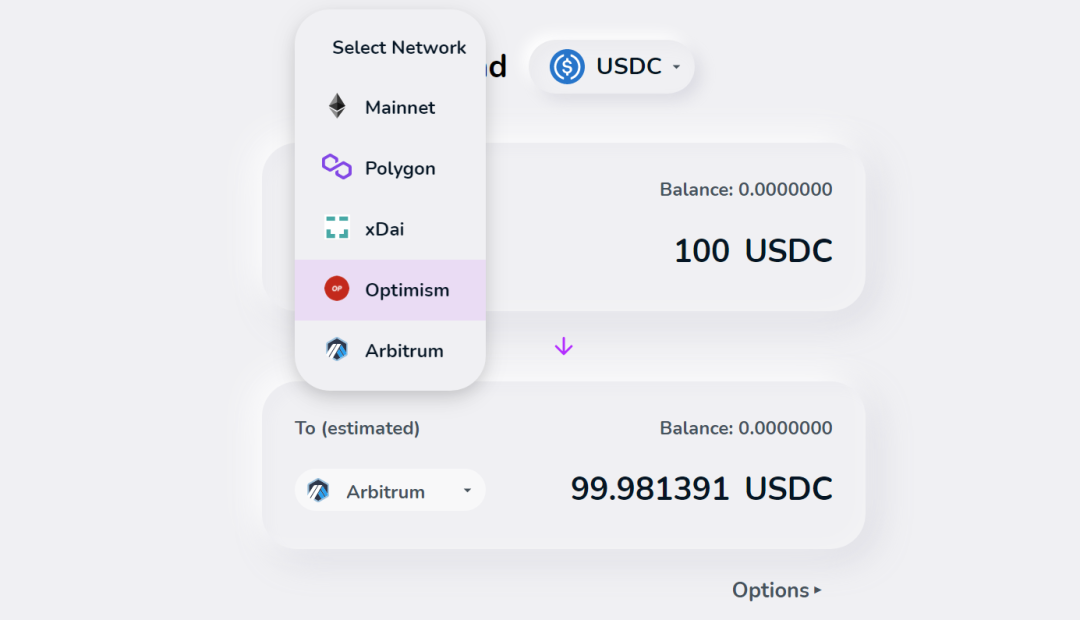Screen dimensions: 1080x620
Task: Choose Arbitrum in the Select Network list
Action: pyautogui.click(x=390, y=351)
